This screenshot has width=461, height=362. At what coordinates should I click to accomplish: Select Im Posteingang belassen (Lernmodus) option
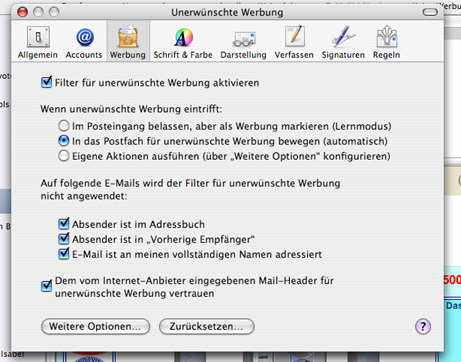coord(64,126)
